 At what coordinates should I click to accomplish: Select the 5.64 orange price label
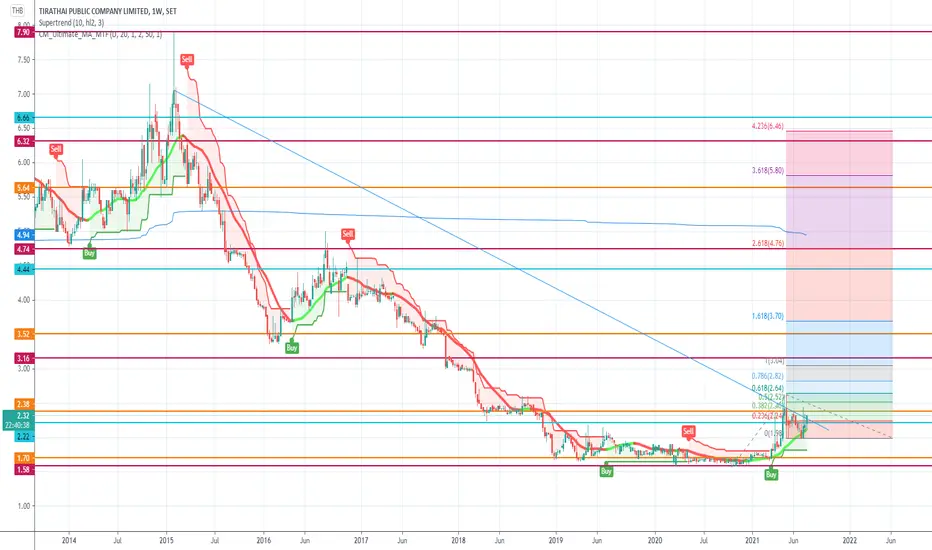[24, 188]
